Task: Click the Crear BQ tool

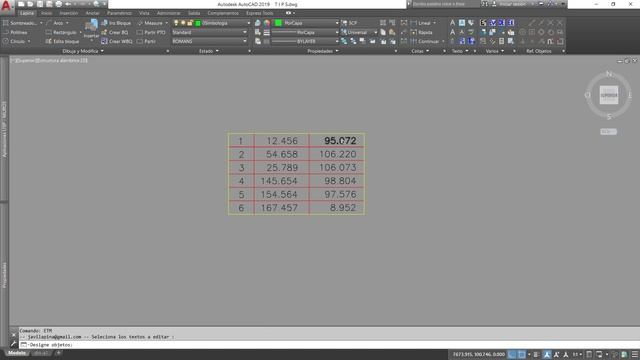Action: [x=115, y=32]
